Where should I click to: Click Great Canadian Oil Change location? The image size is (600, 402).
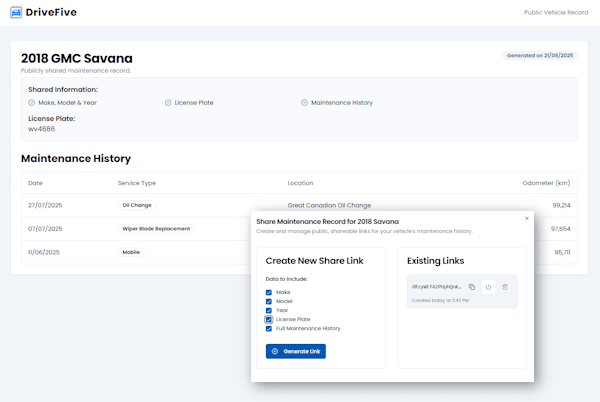(329, 205)
